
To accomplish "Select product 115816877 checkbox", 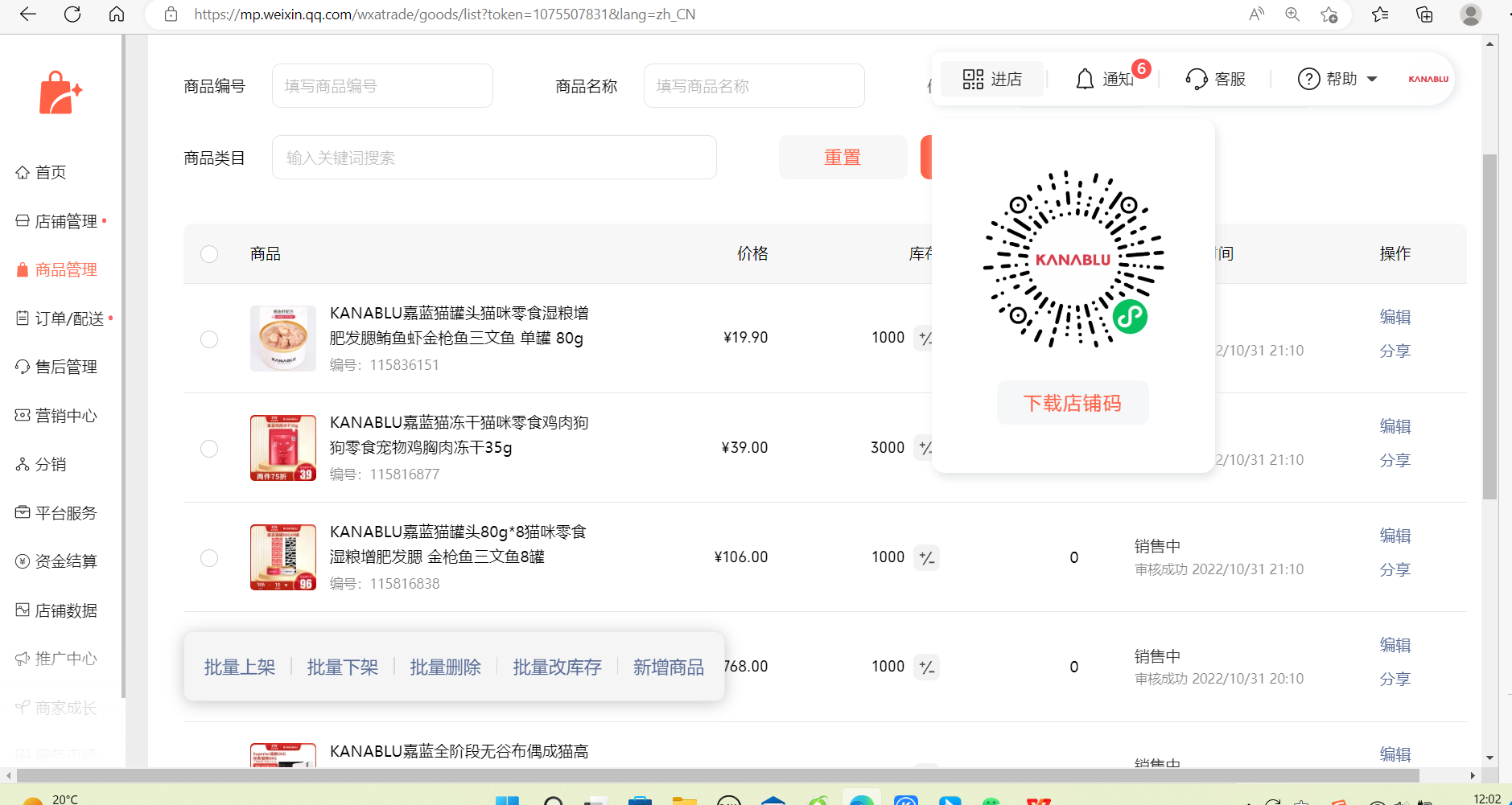I will 209,448.
